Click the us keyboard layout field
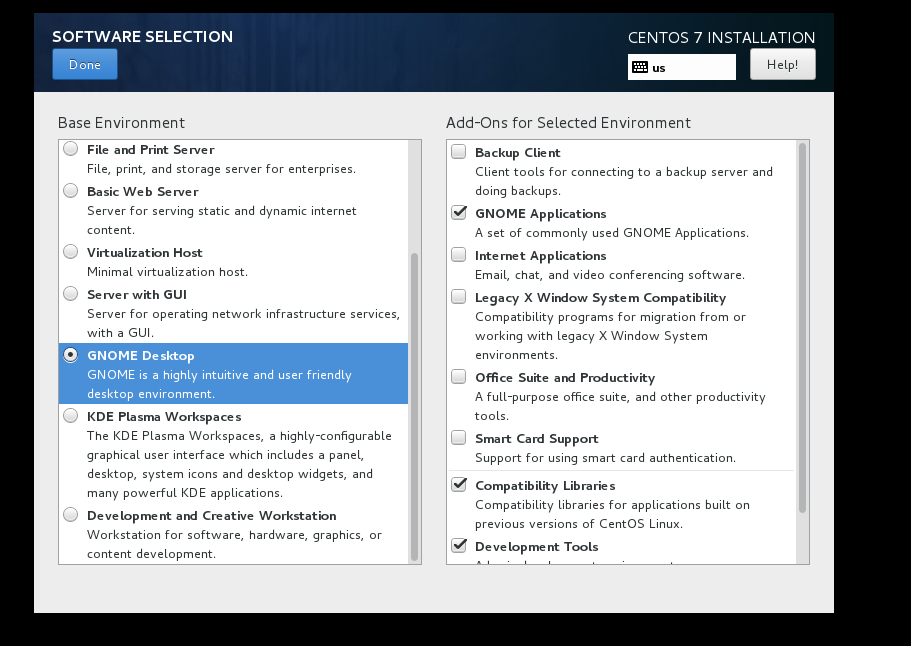 (692, 68)
